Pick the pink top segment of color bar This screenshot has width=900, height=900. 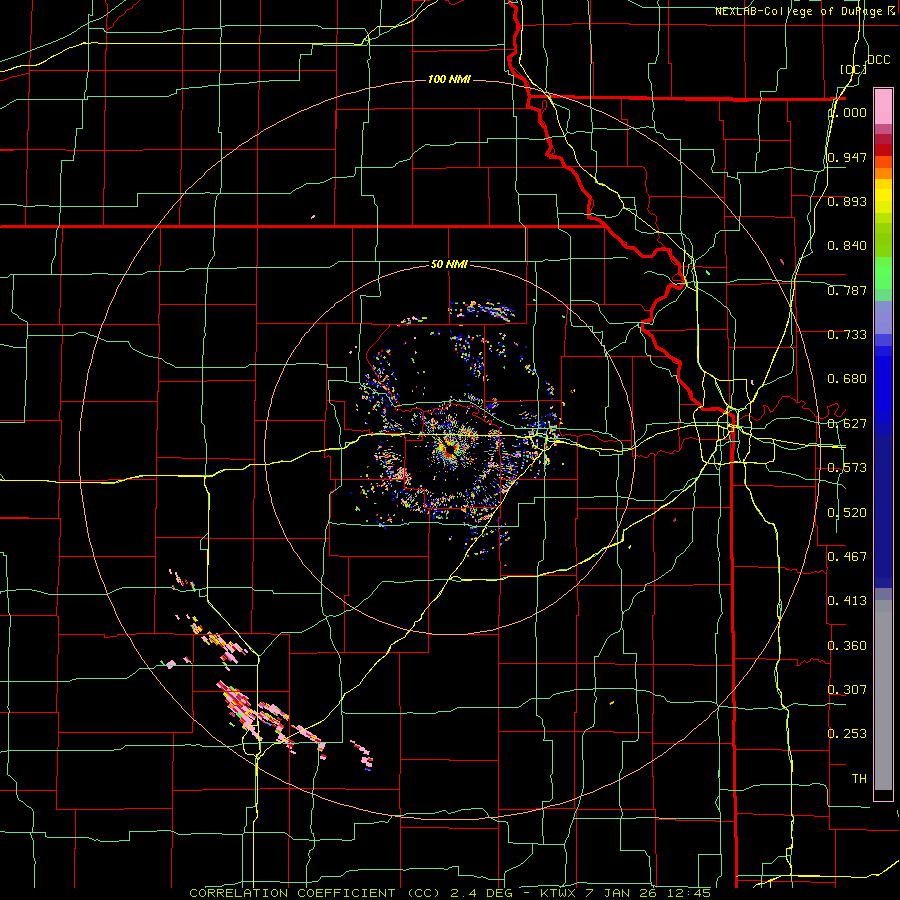[883, 106]
